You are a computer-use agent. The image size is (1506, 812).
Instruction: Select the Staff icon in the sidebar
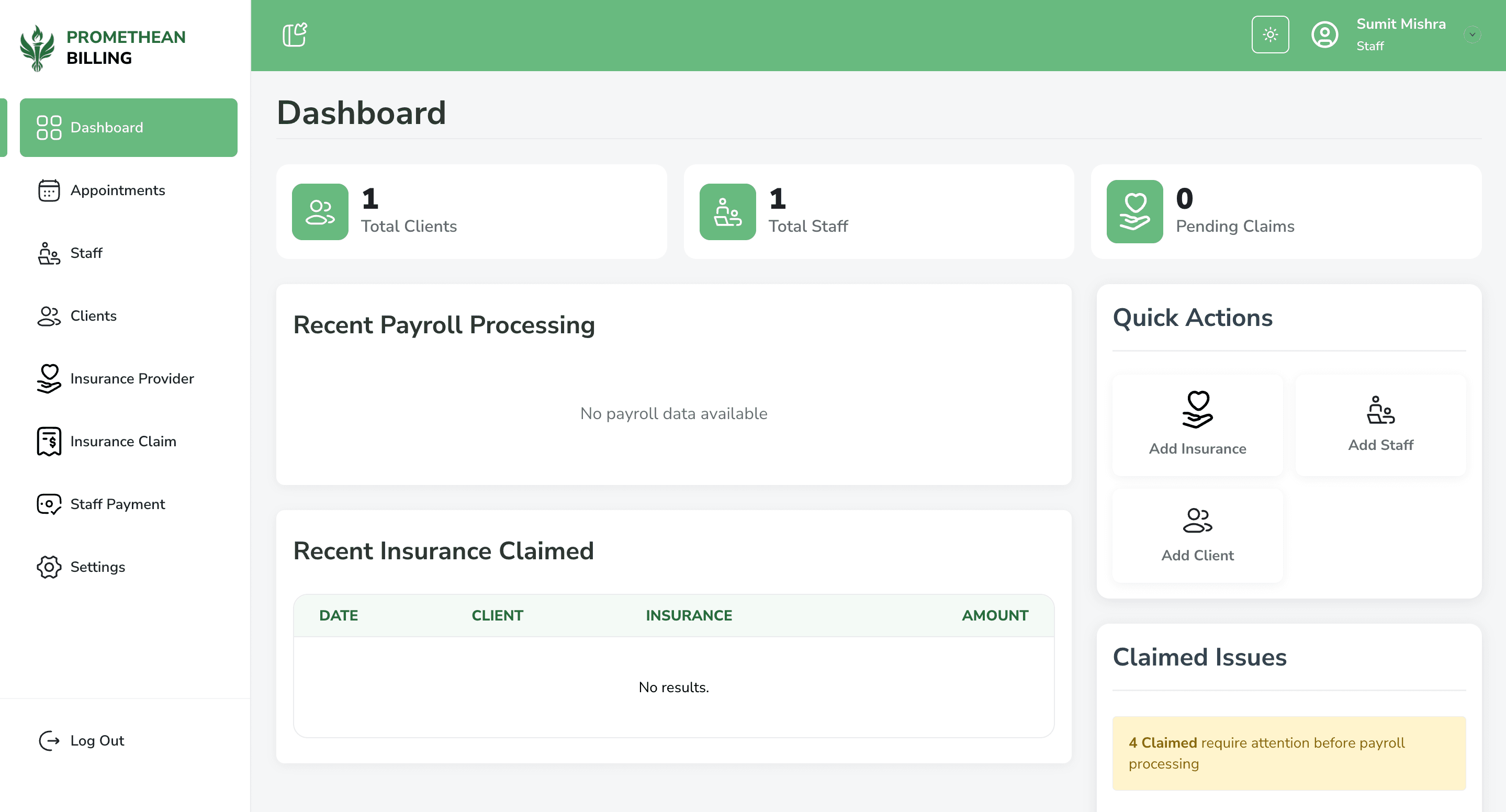click(x=49, y=253)
